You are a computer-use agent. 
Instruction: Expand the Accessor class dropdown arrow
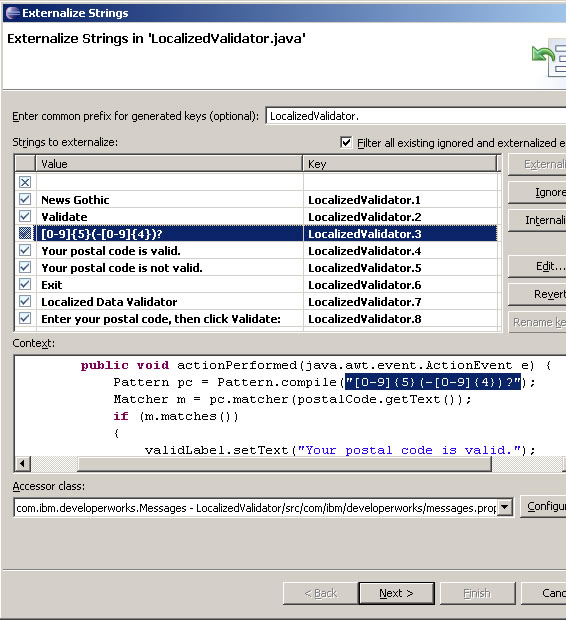click(x=505, y=507)
